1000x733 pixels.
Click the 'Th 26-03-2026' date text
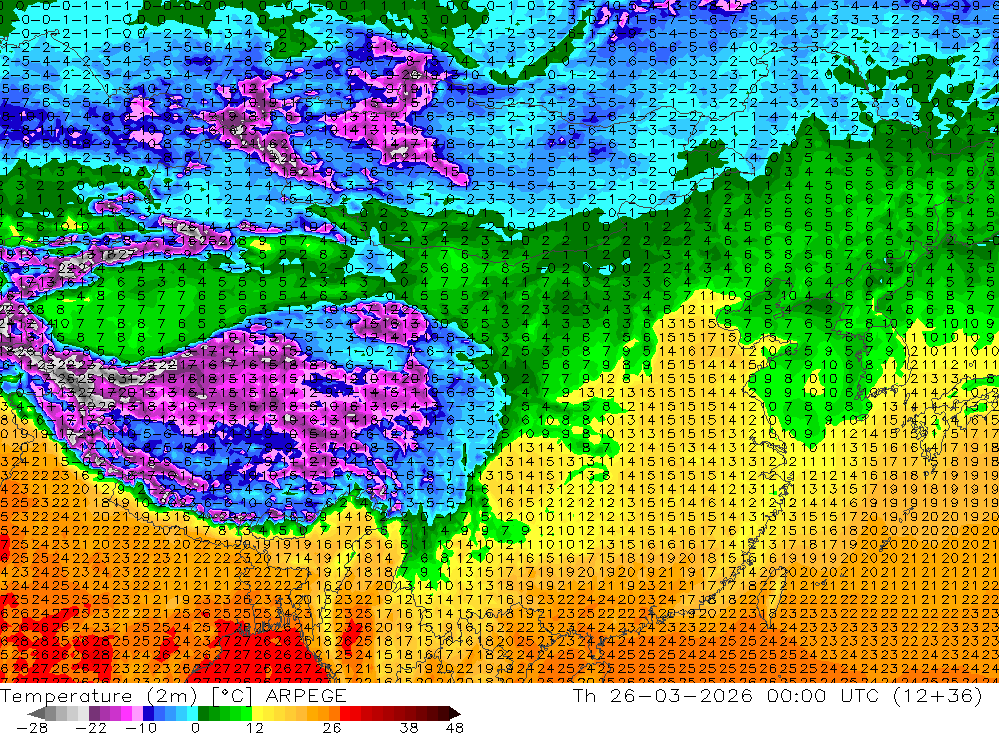click(x=663, y=696)
